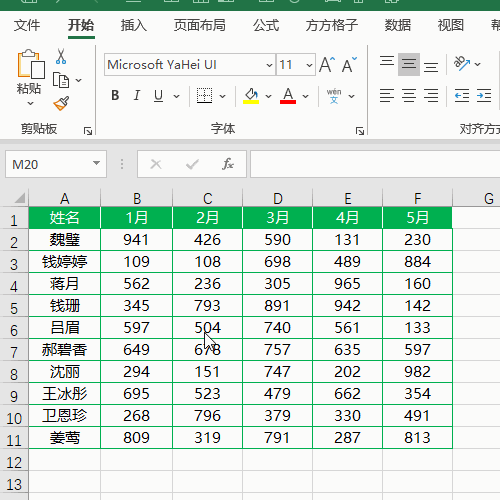The height and width of the screenshot is (500, 500).
Task: Switch to the 视图 tab
Action: [451, 25]
